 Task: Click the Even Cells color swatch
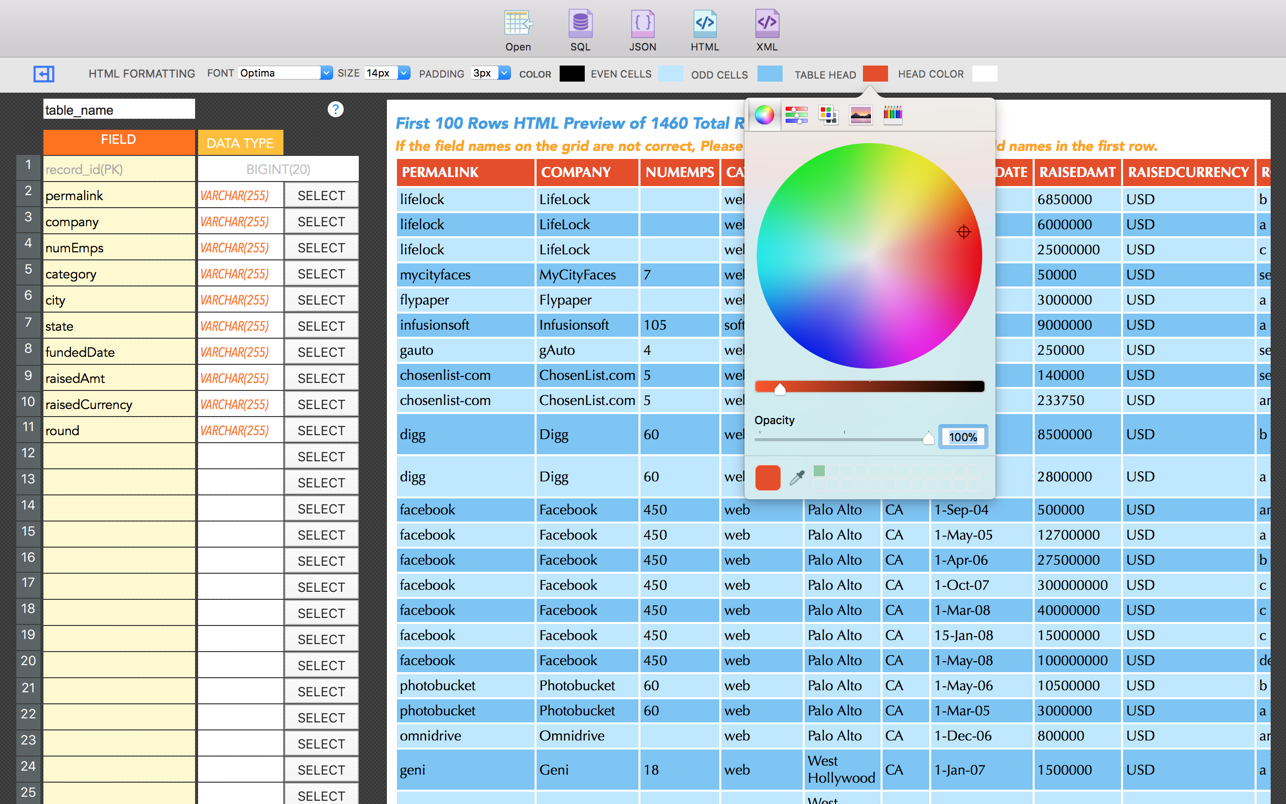[671, 74]
